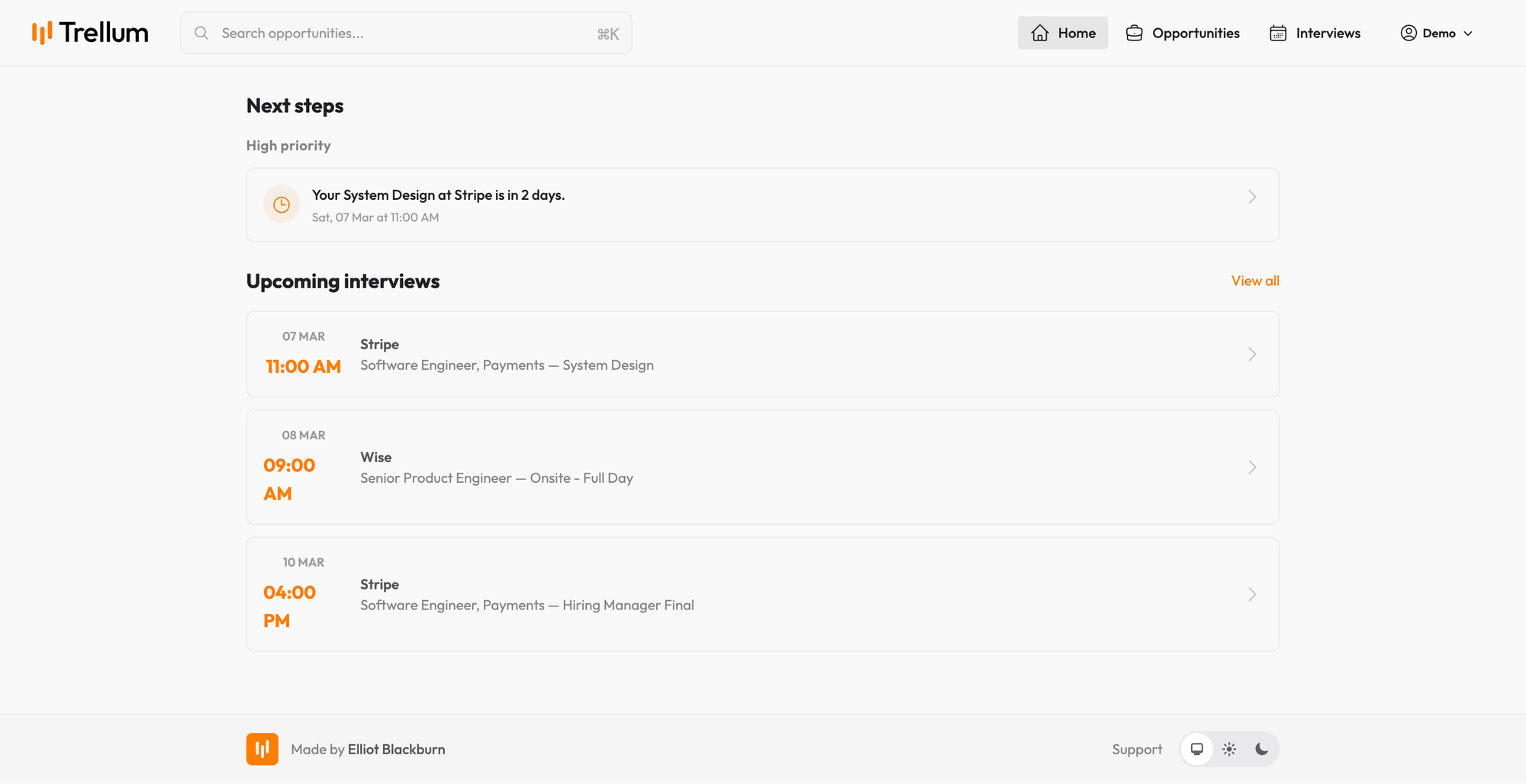Click the magnifier search icon

click(201, 33)
